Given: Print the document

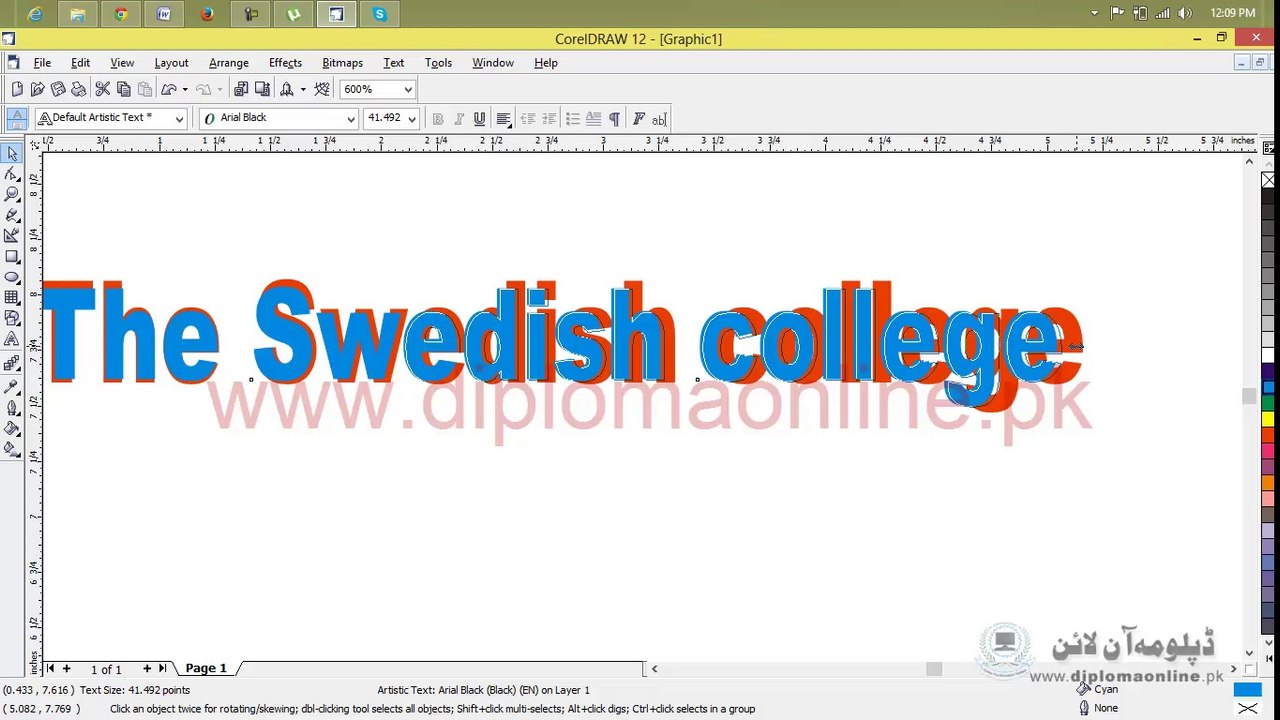Looking at the screenshot, I should pos(78,89).
